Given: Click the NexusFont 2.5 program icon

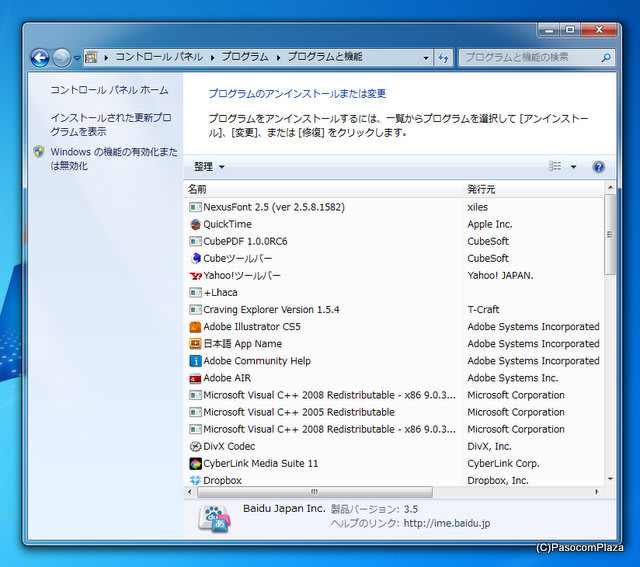Looking at the screenshot, I should tap(195, 207).
